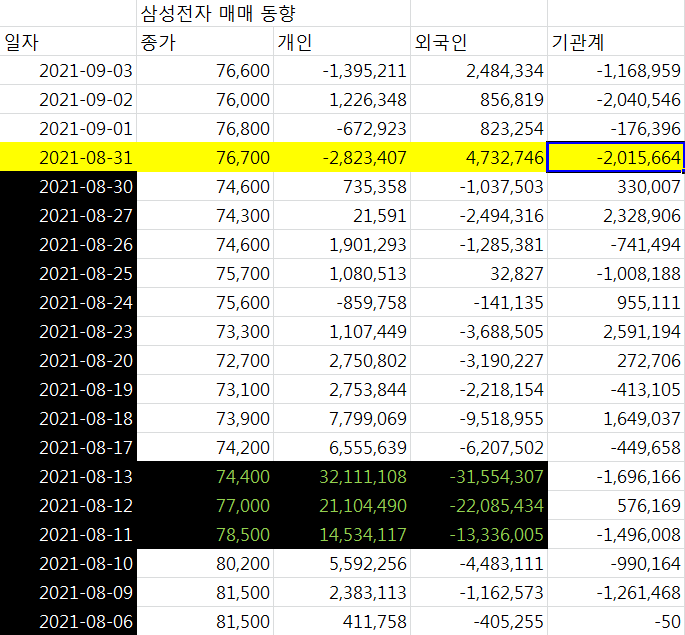
Task: Select highlighted individual value -2,823,407
Action: (x=342, y=157)
